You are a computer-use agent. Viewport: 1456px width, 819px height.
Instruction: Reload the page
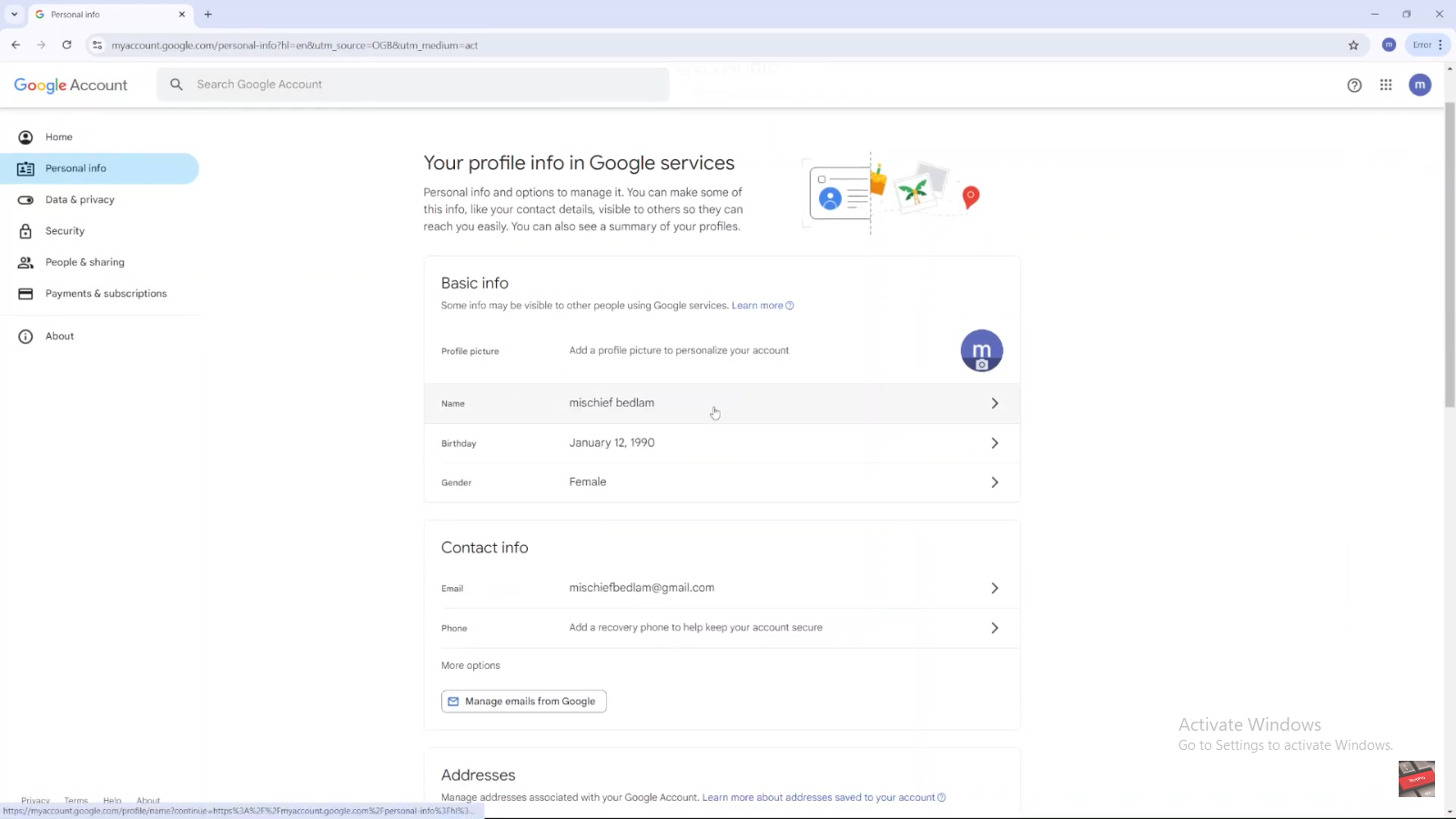(x=66, y=45)
